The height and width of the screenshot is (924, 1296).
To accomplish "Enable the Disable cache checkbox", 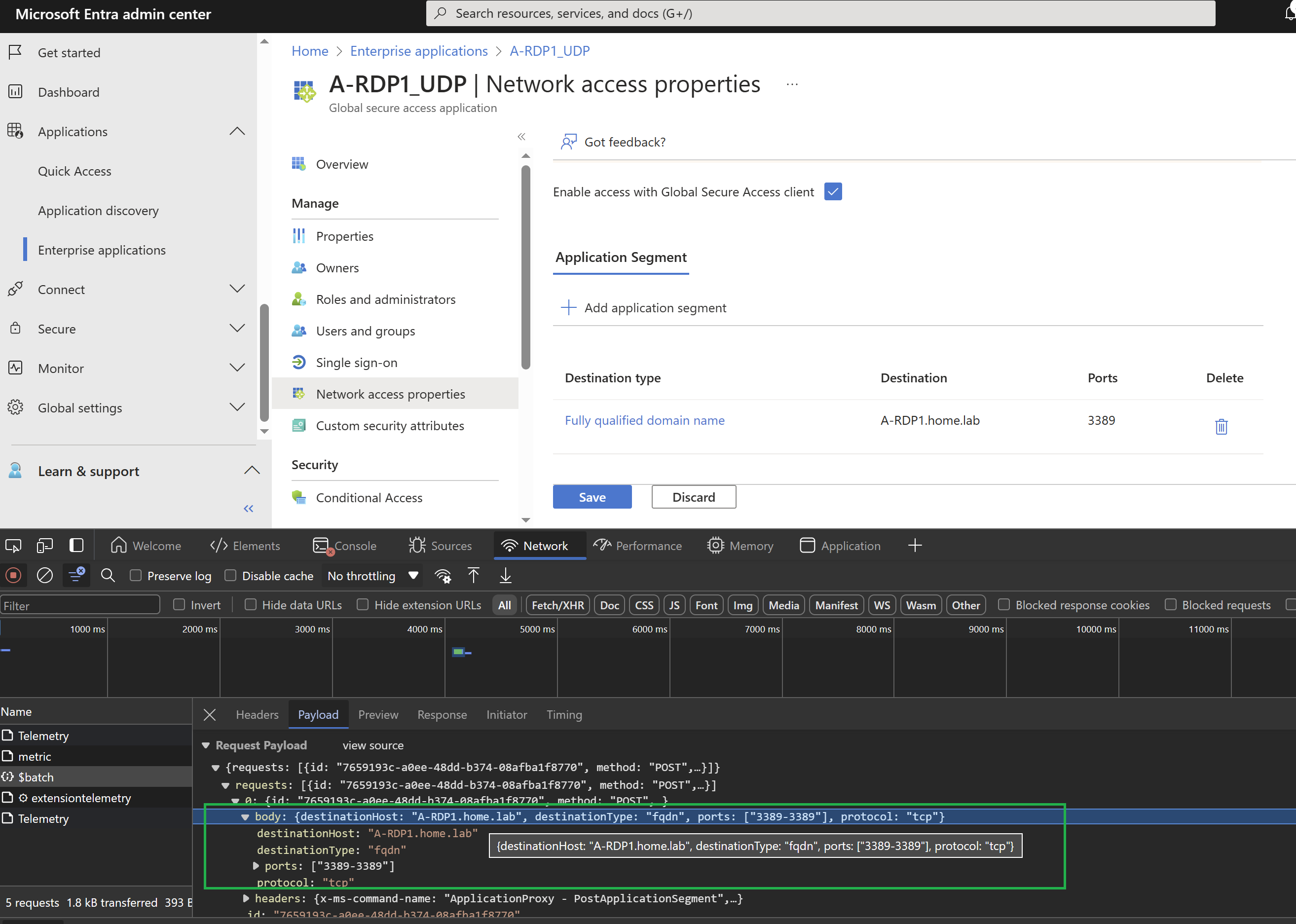I will (230, 575).
